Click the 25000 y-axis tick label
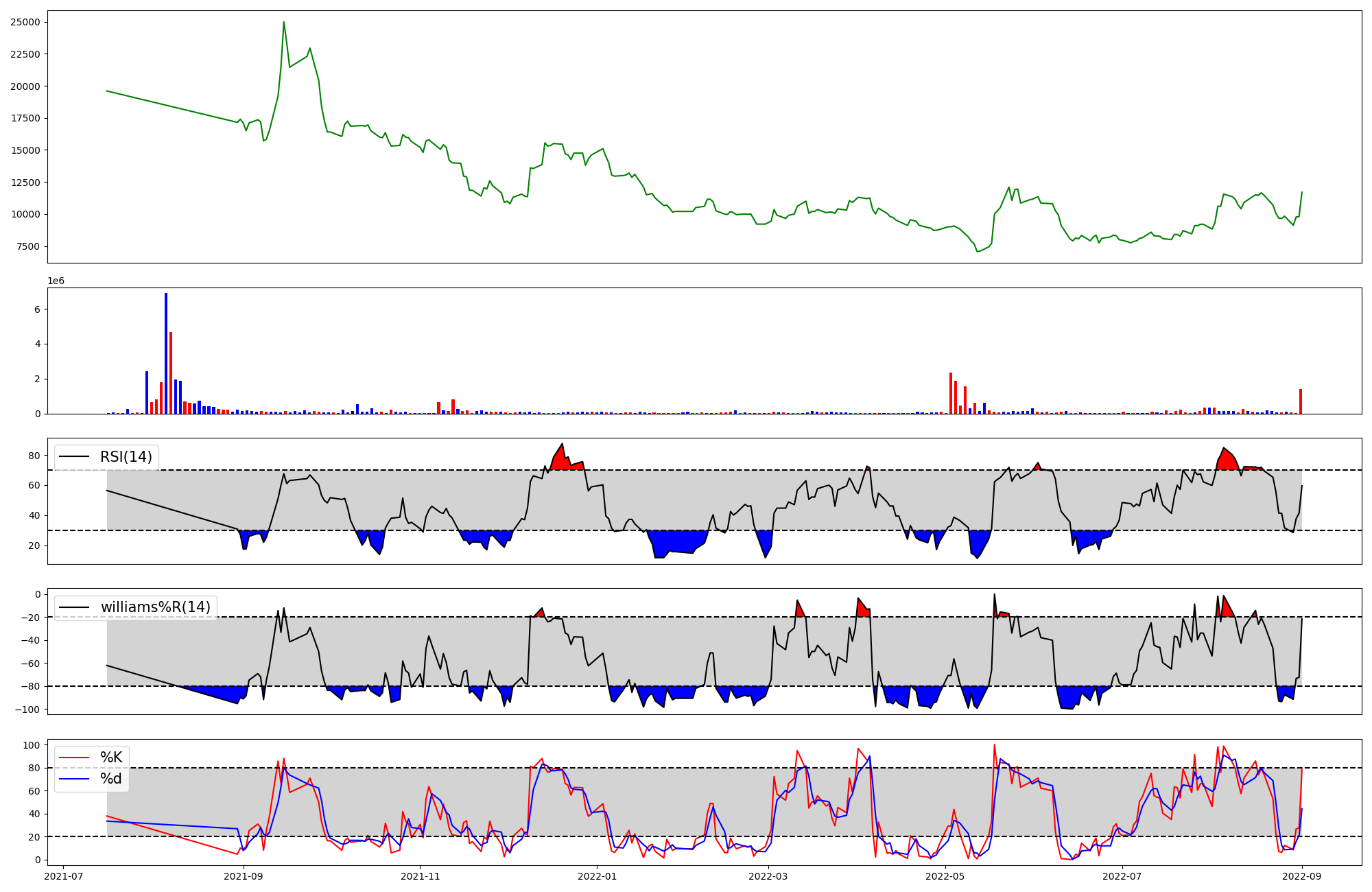Screen dimensions: 1372x892 [x=25, y=22]
